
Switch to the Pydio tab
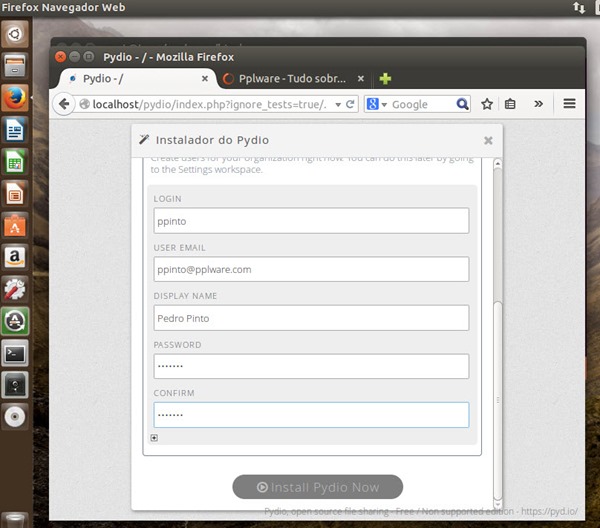pos(138,79)
